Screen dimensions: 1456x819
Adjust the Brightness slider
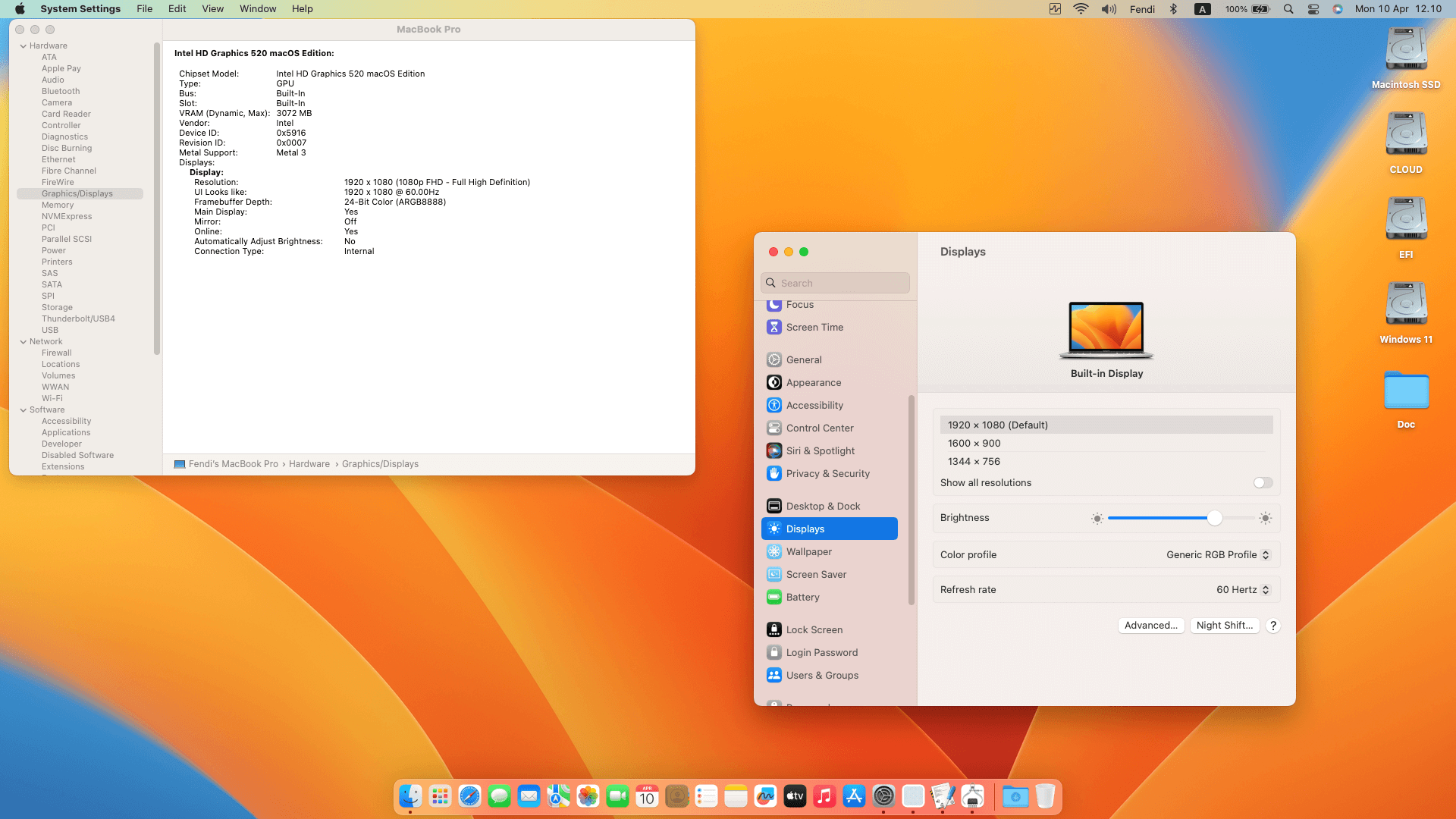pyautogui.click(x=1214, y=518)
